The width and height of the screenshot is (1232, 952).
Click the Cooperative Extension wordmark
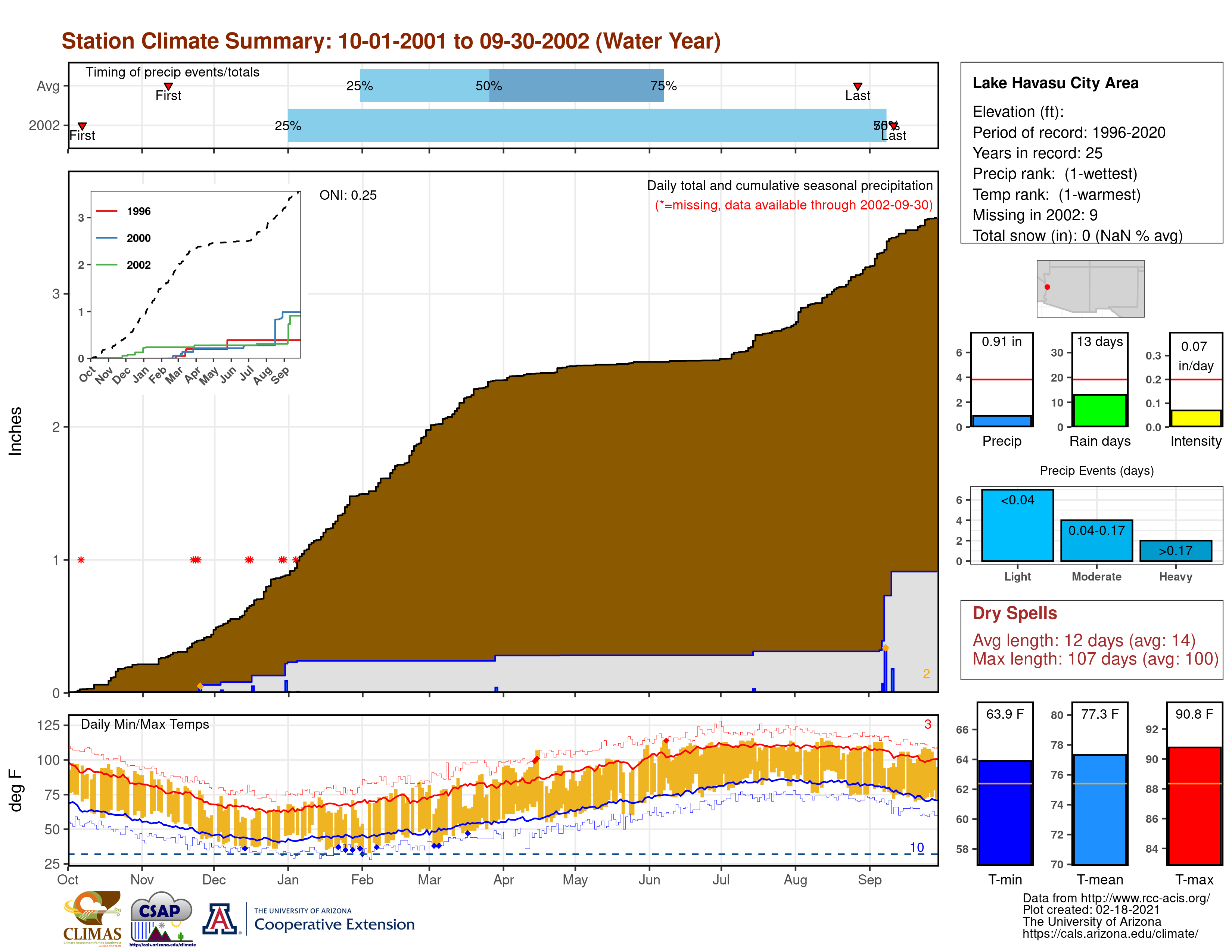(x=334, y=924)
